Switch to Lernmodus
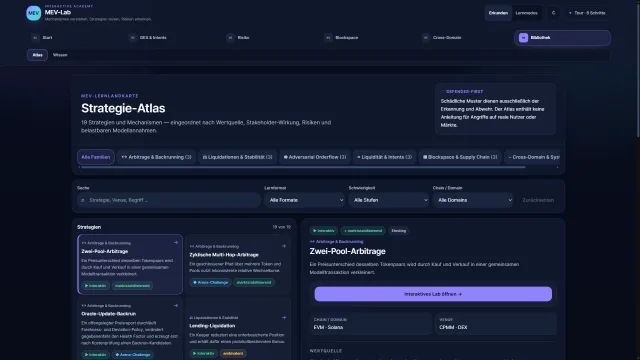640x360 pixels. (x=527, y=13)
